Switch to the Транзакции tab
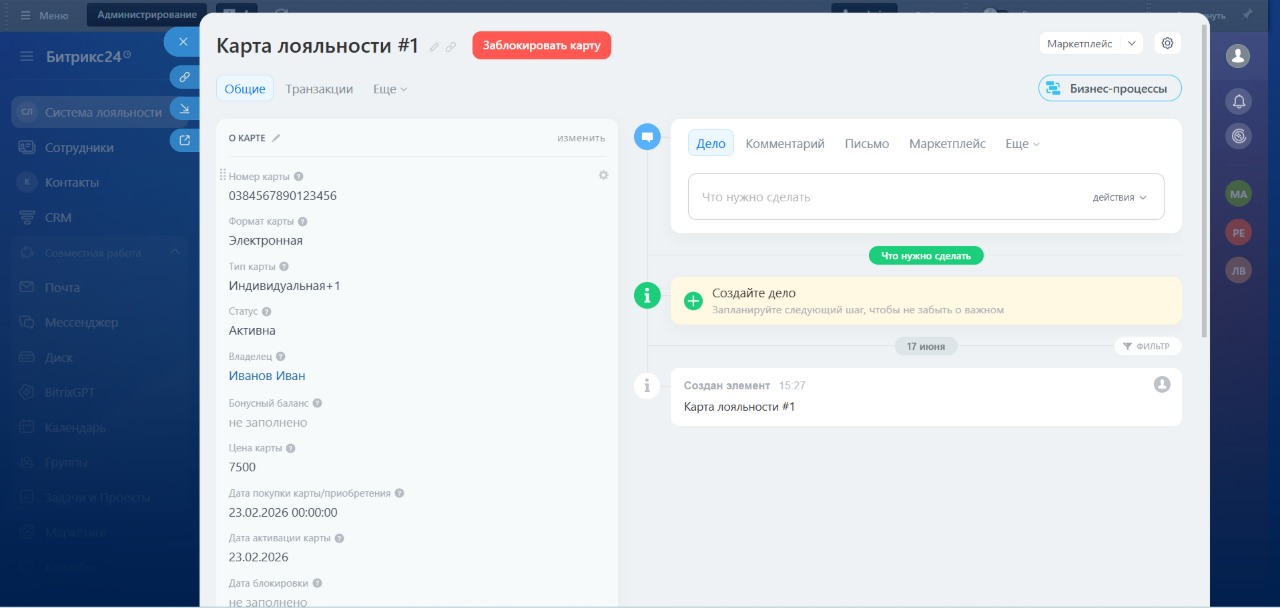1280x608 pixels. pos(319,89)
